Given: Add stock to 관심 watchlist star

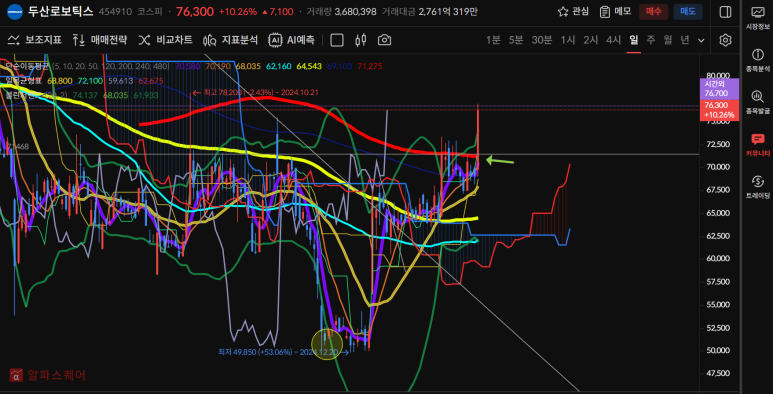Looking at the screenshot, I should click(573, 12).
